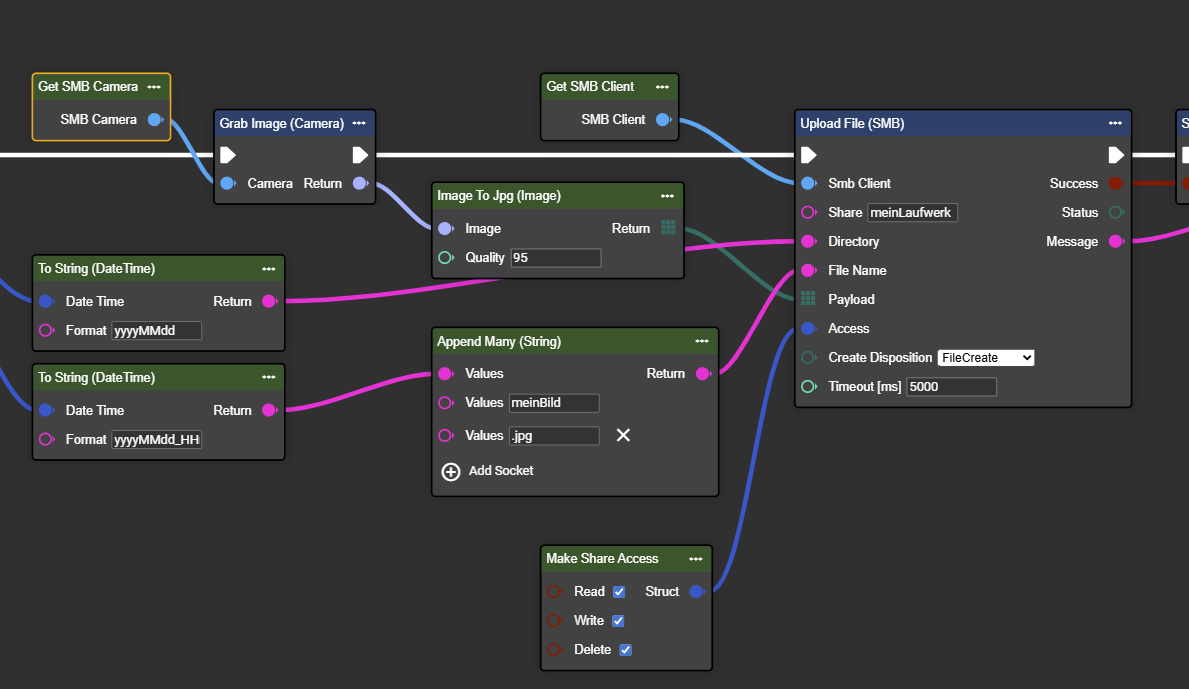Click Upload File execution output arrow
1189x689 pixels.
click(1116, 154)
